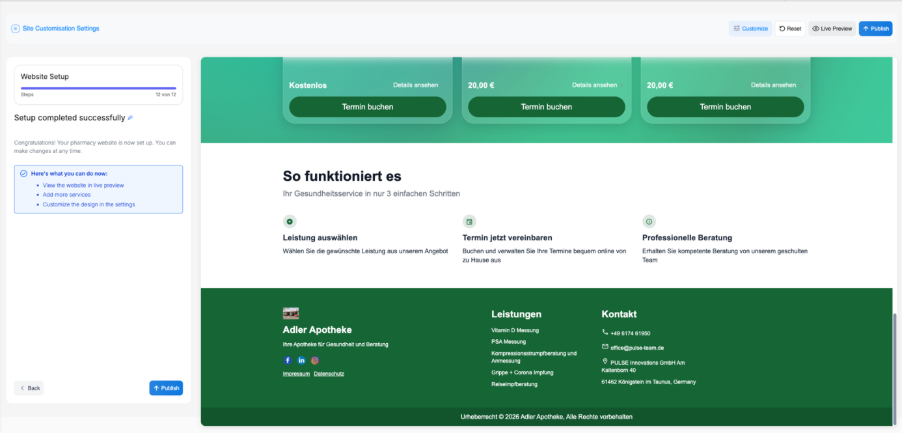
Task: Click the Congratulations paragraph text
Action: 95,147
